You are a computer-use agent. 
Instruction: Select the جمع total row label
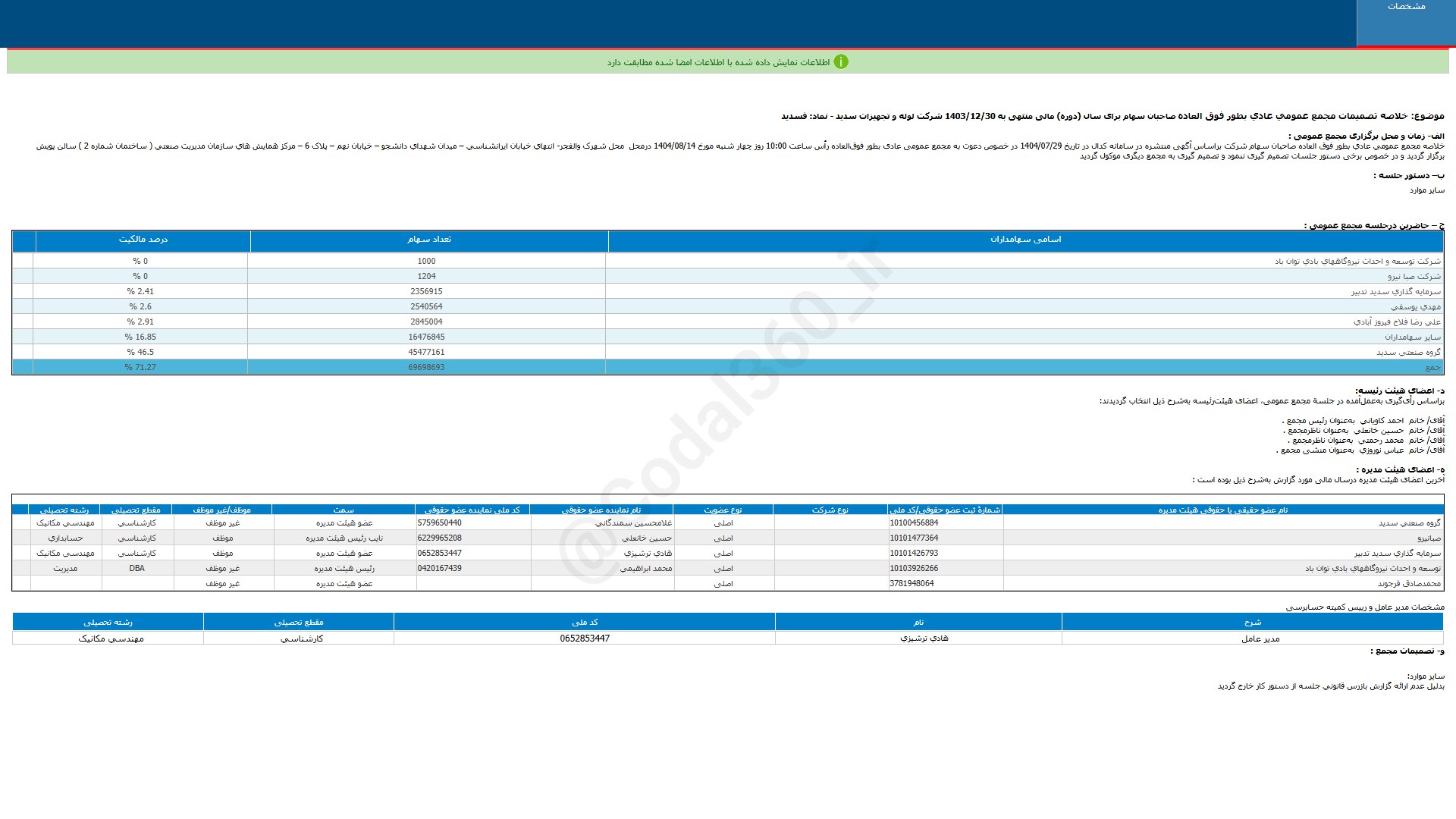[1432, 368]
